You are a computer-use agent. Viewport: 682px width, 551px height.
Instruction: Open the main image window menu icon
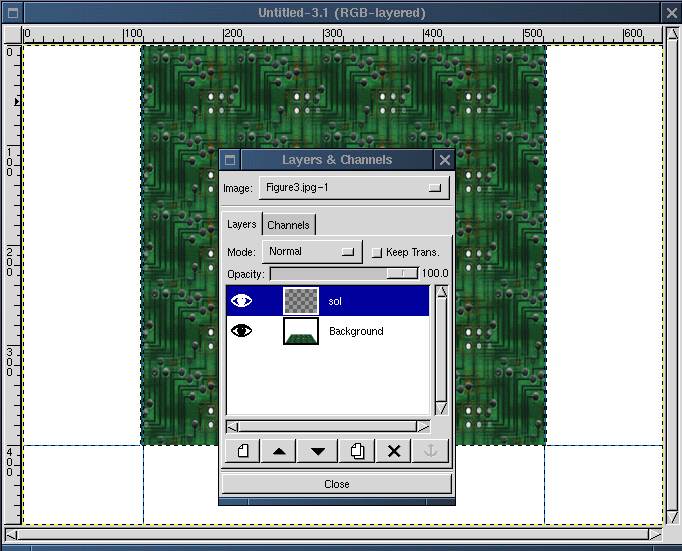[11, 12]
